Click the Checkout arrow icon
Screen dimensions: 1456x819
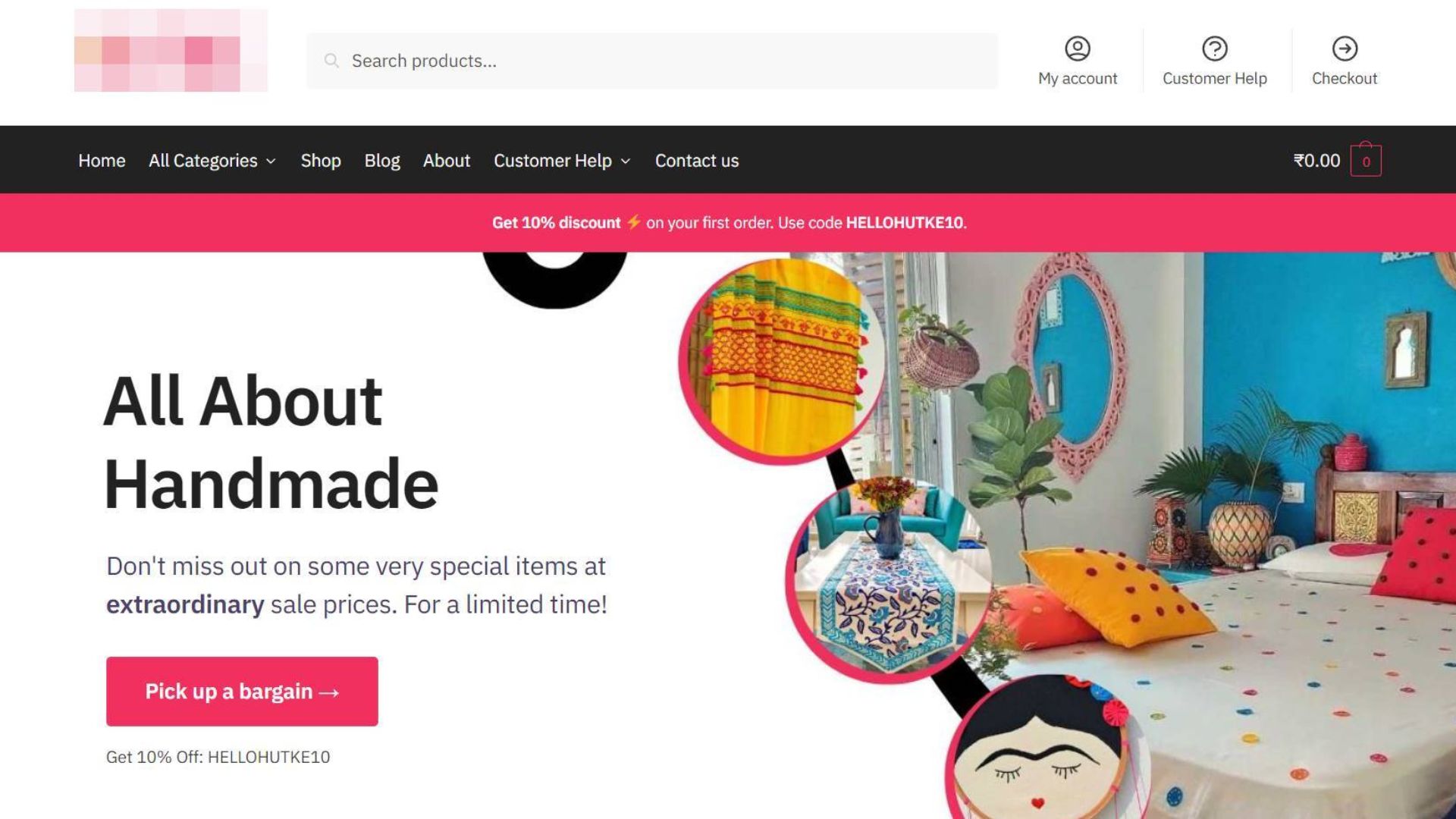click(x=1345, y=49)
